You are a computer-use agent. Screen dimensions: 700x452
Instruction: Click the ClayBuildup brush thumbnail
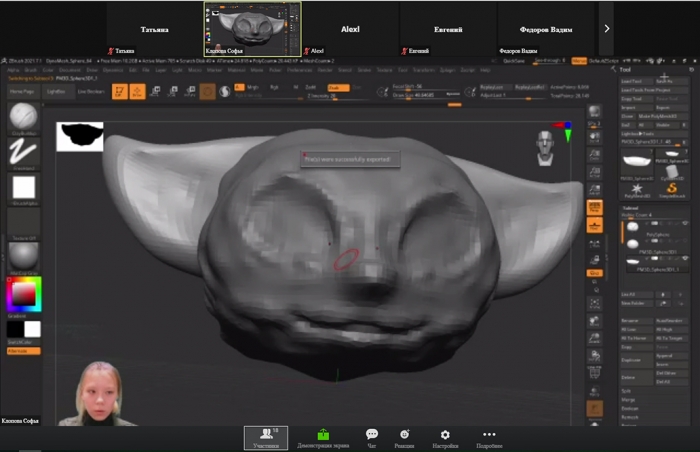[24, 116]
